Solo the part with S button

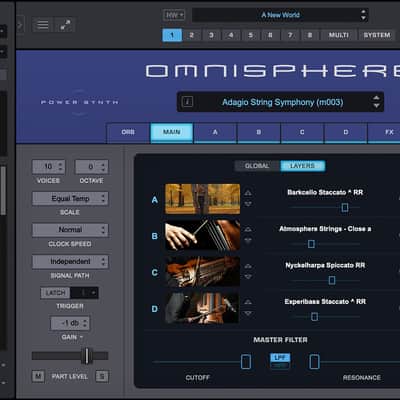tap(102, 376)
